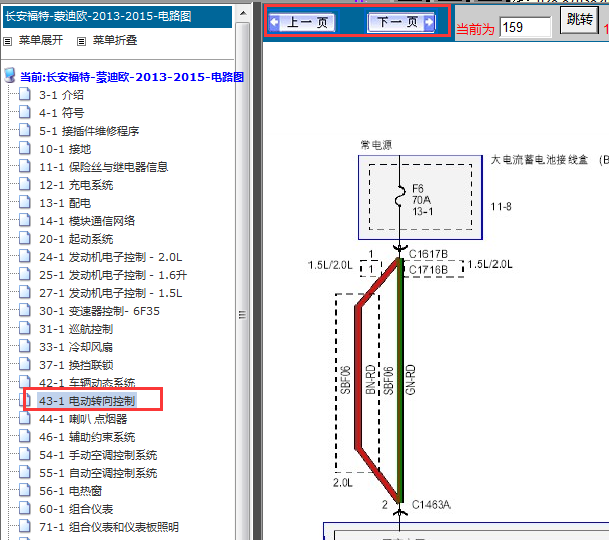Click fuse F6 70A label in diagram
The height and width of the screenshot is (540, 609).
pos(422,200)
